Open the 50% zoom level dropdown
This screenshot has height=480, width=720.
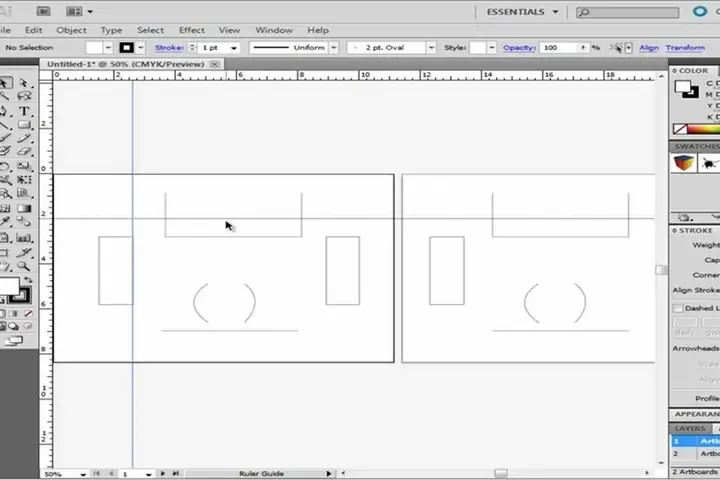(x=83, y=474)
